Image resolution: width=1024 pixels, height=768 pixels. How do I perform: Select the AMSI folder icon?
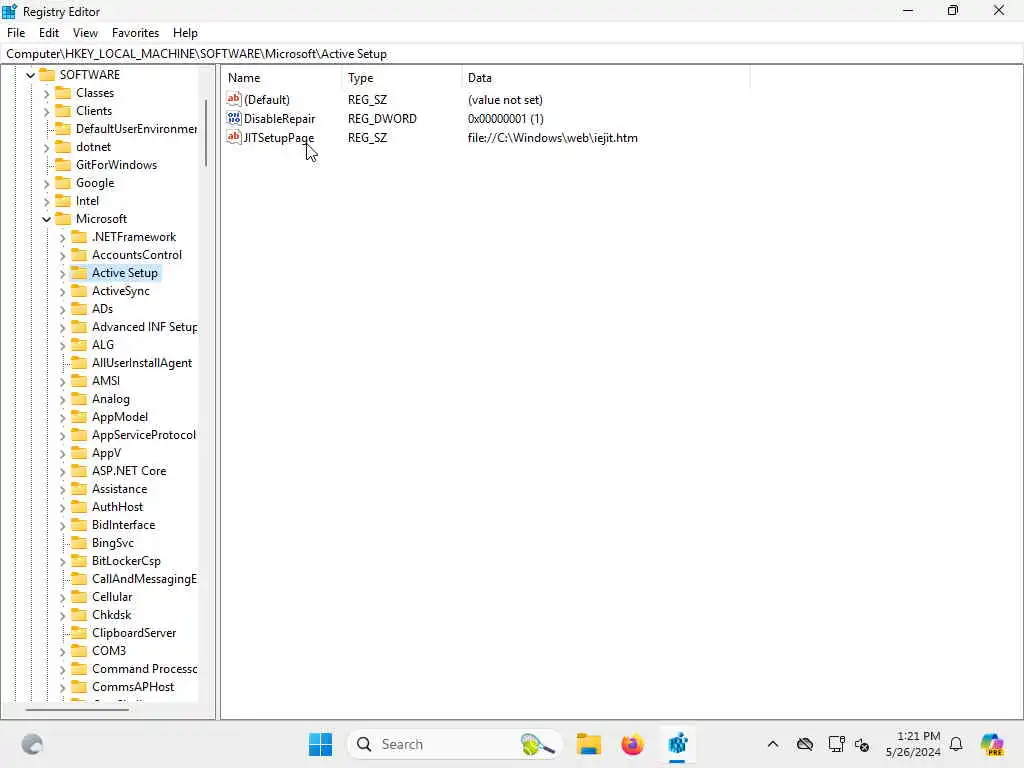coord(79,381)
